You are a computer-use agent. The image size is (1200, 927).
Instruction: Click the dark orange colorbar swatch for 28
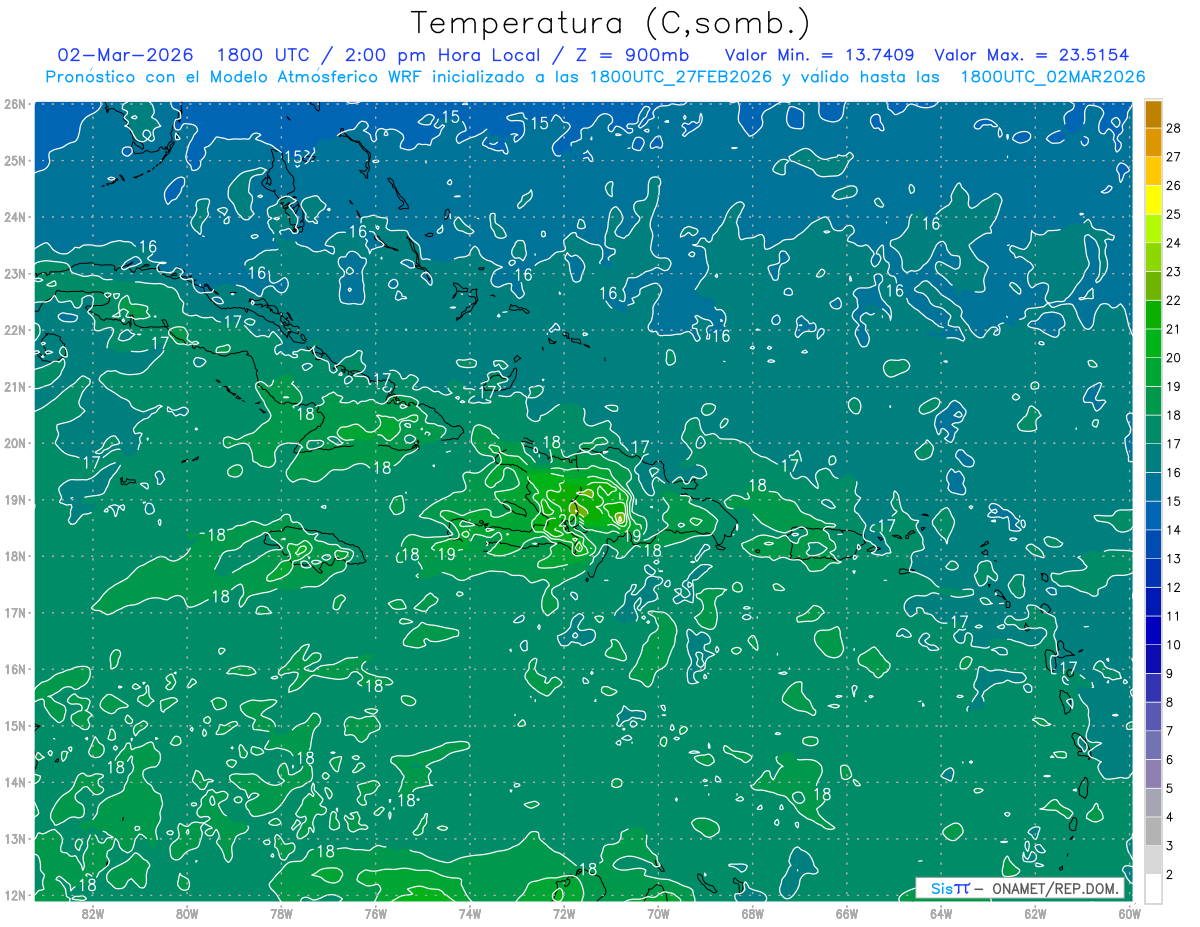pos(1153,114)
